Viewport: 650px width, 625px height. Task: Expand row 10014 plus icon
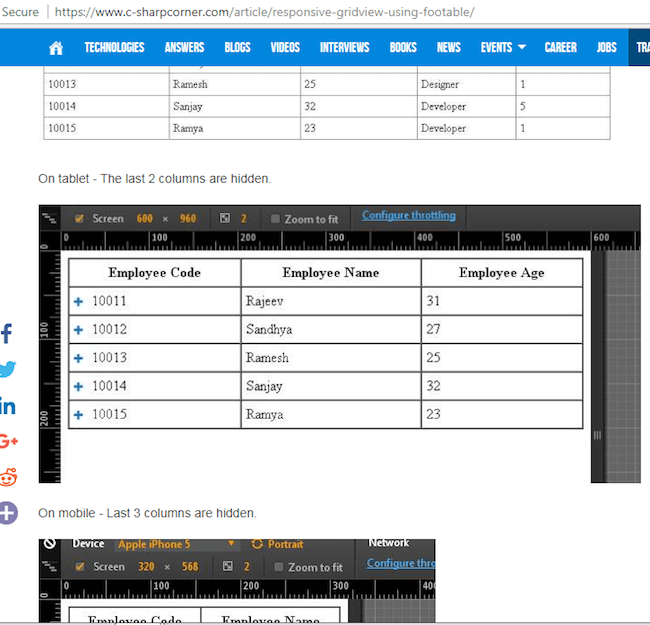(x=78, y=387)
